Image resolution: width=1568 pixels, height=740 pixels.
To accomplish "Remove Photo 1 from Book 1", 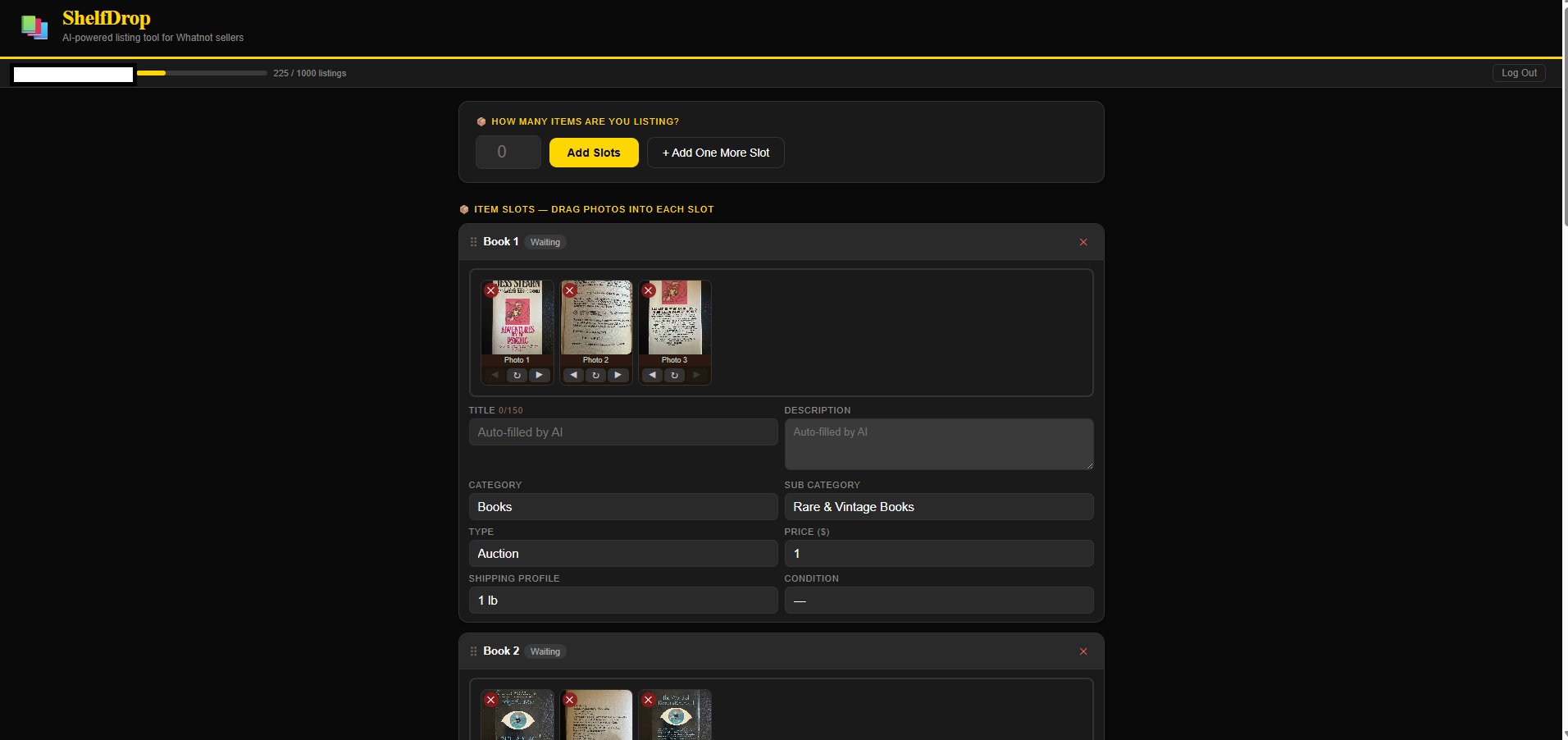I will (x=490, y=290).
